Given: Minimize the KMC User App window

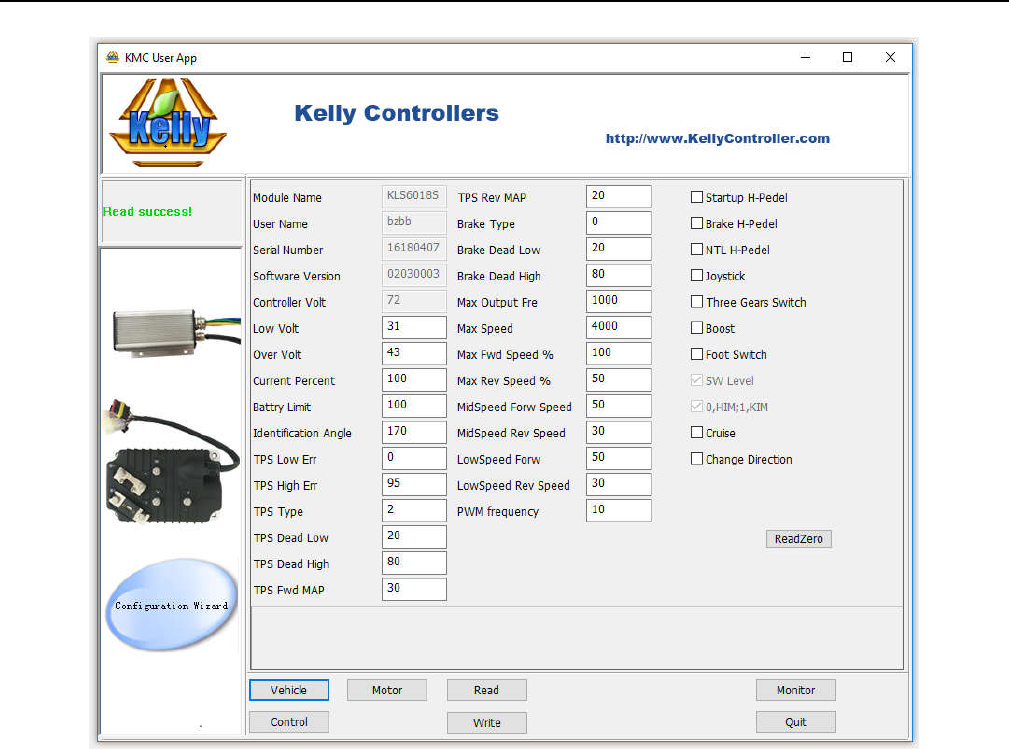Looking at the screenshot, I should [805, 57].
